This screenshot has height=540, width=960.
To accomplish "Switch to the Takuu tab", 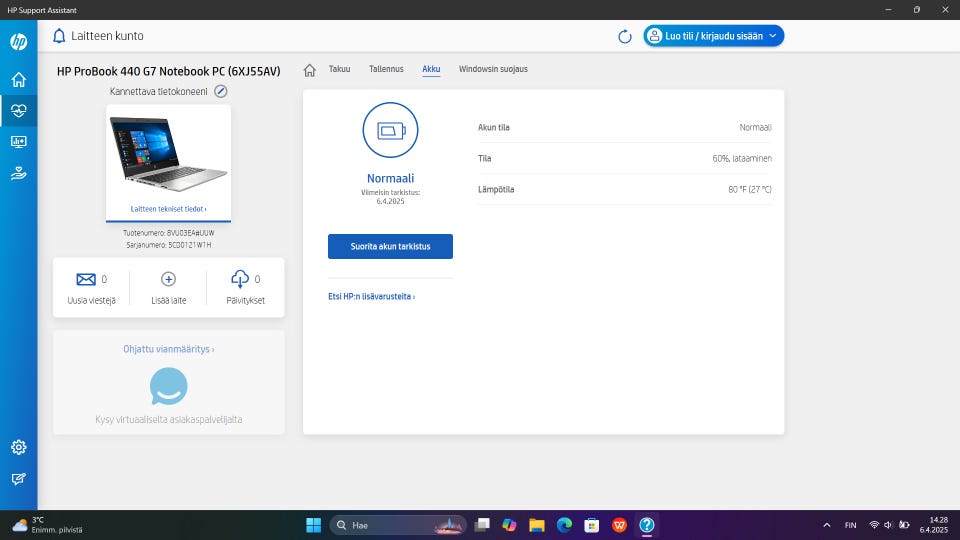I will pyautogui.click(x=340, y=70).
